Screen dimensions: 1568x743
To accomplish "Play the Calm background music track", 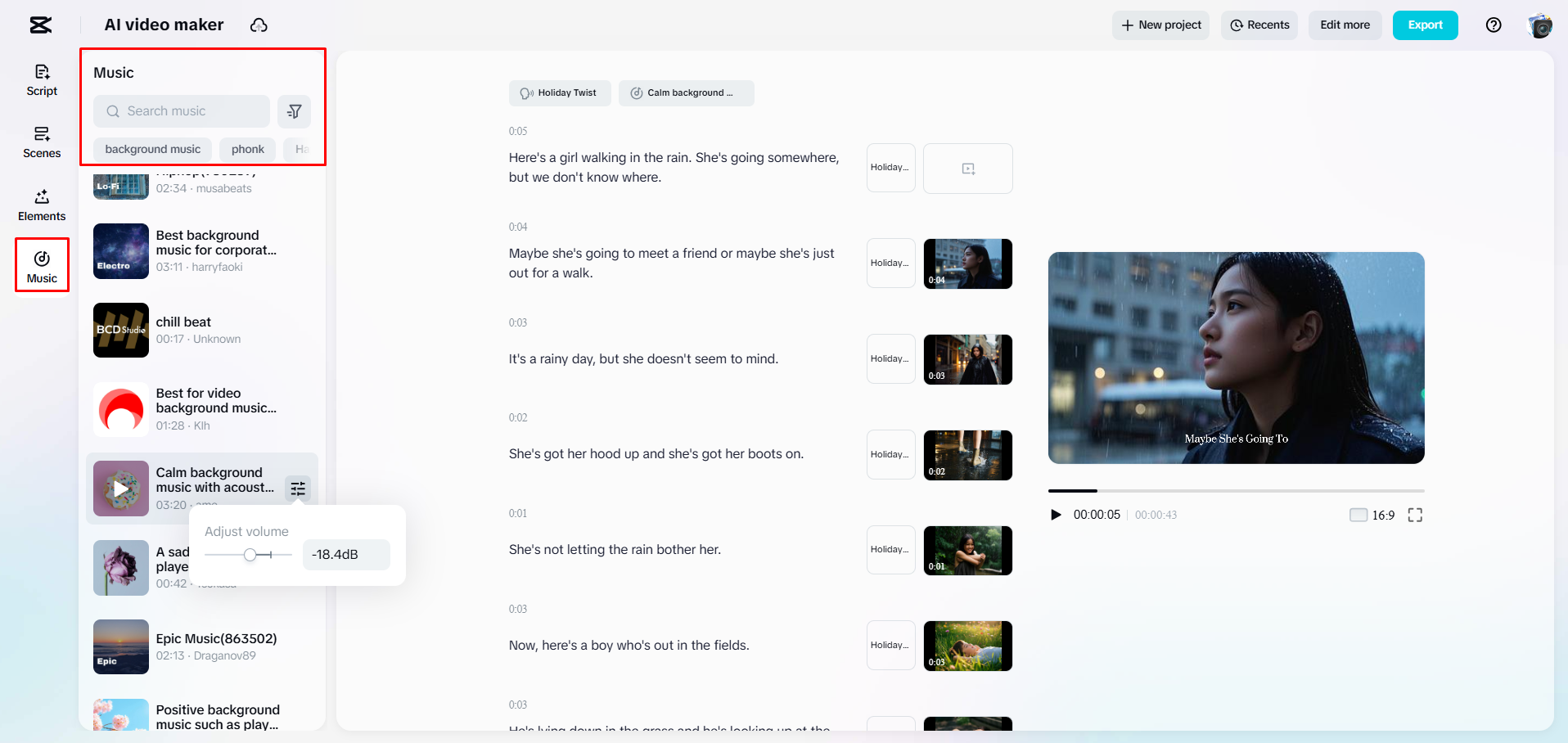I will 121,489.
